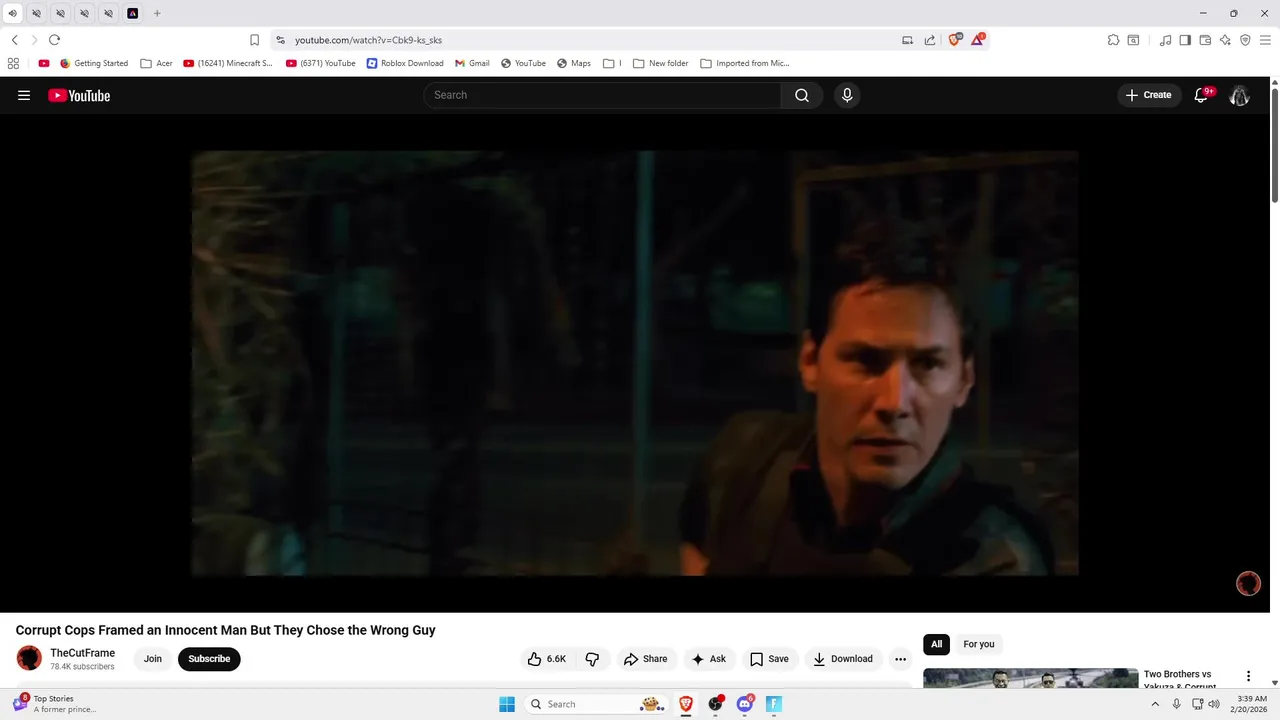
Task: Open the options menu for Two Brothers video
Action: click(1248, 677)
